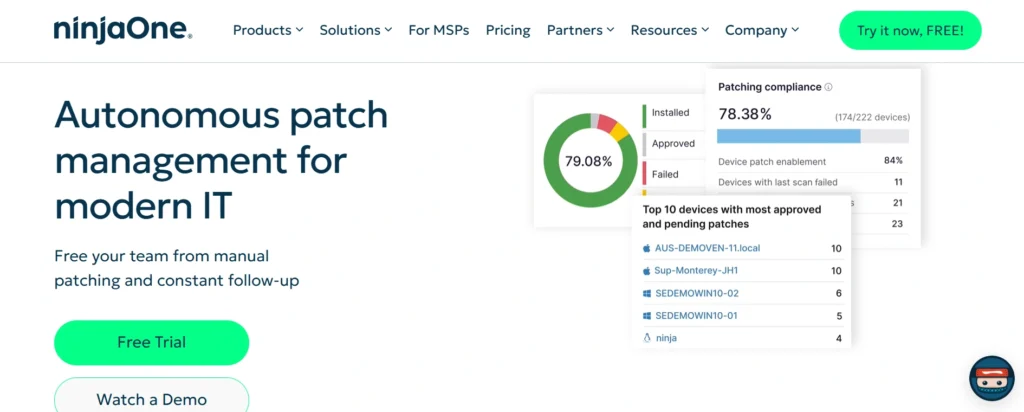Click the Try it now, FREE! button

[910, 30]
